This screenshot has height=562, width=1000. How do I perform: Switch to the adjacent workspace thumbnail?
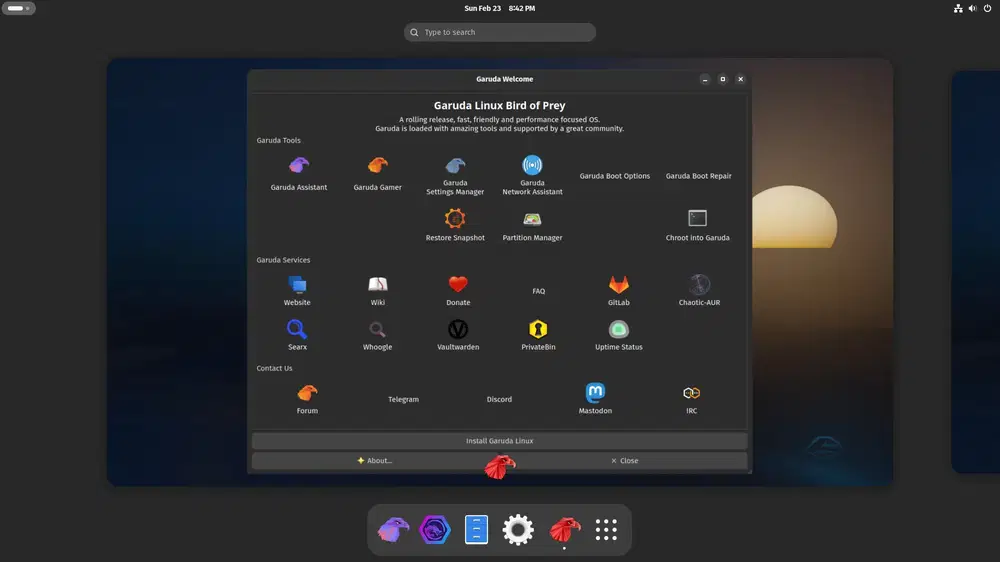[x=976, y=272]
